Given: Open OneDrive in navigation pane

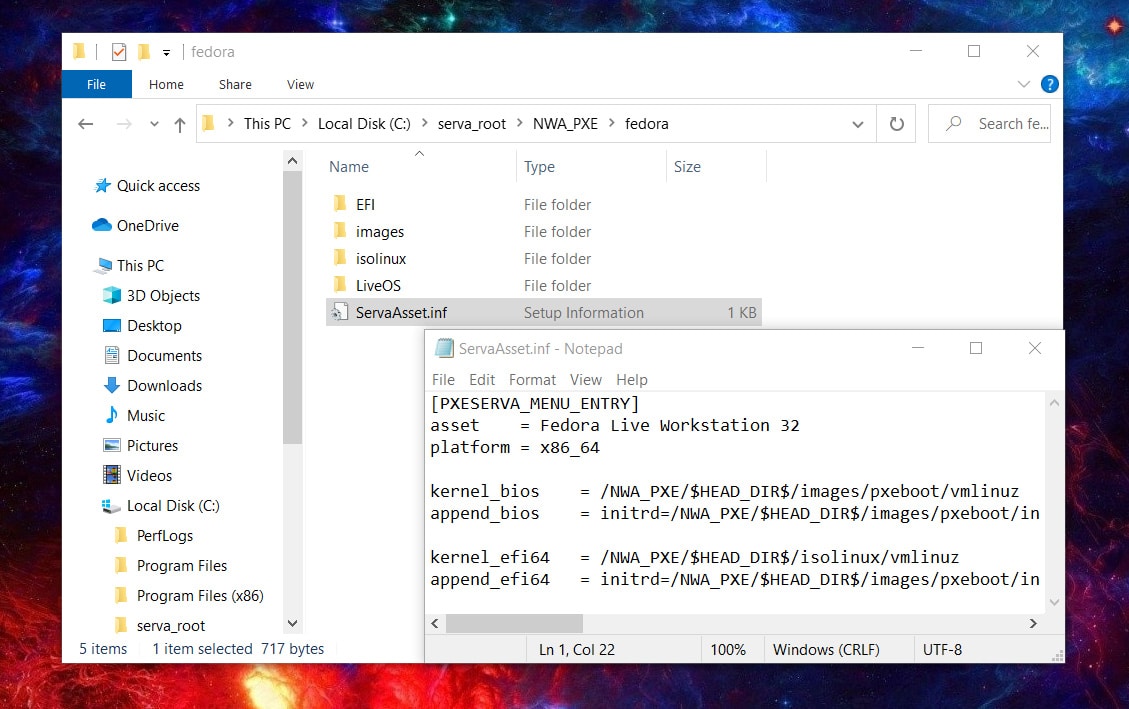Looking at the screenshot, I should (x=148, y=225).
